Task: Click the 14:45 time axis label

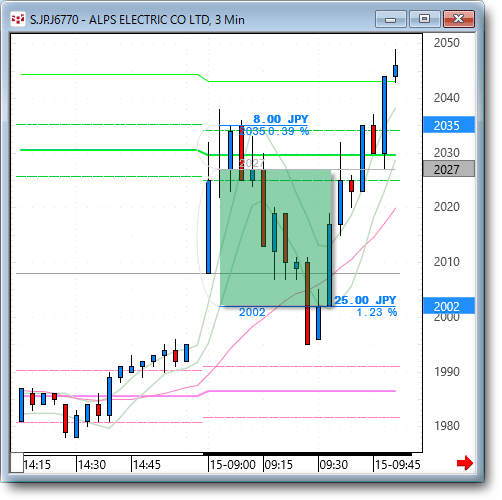Action: click(147, 464)
